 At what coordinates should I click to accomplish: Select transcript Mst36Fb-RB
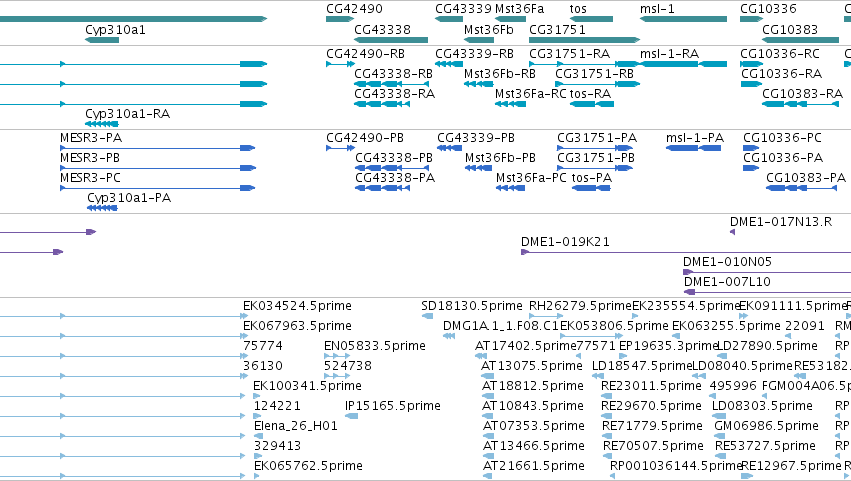pyautogui.click(x=500, y=74)
